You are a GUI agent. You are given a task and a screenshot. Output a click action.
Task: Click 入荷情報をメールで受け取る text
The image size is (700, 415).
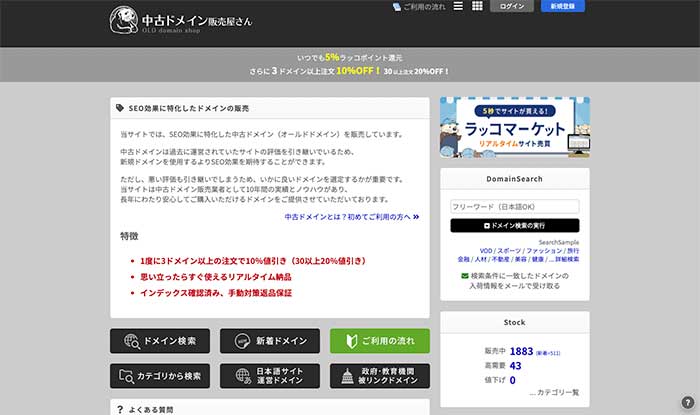tap(514, 286)
